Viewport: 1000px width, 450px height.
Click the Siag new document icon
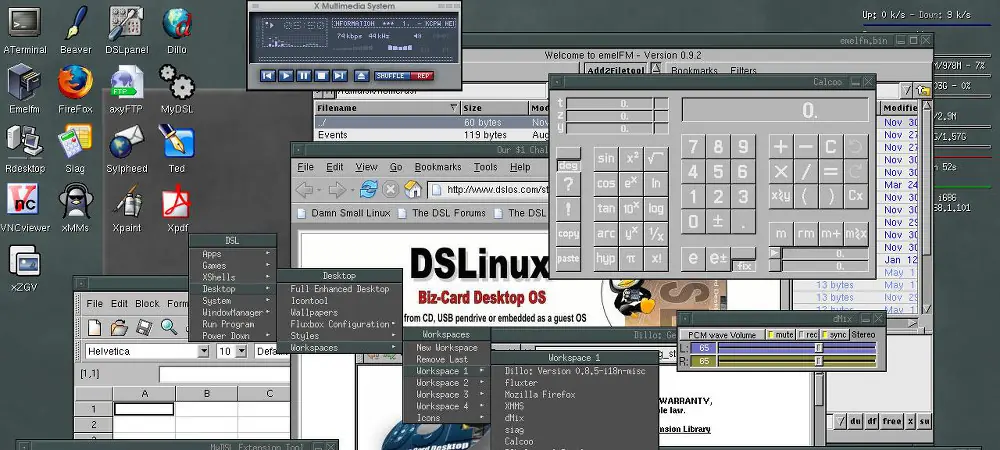click(94, 328)
